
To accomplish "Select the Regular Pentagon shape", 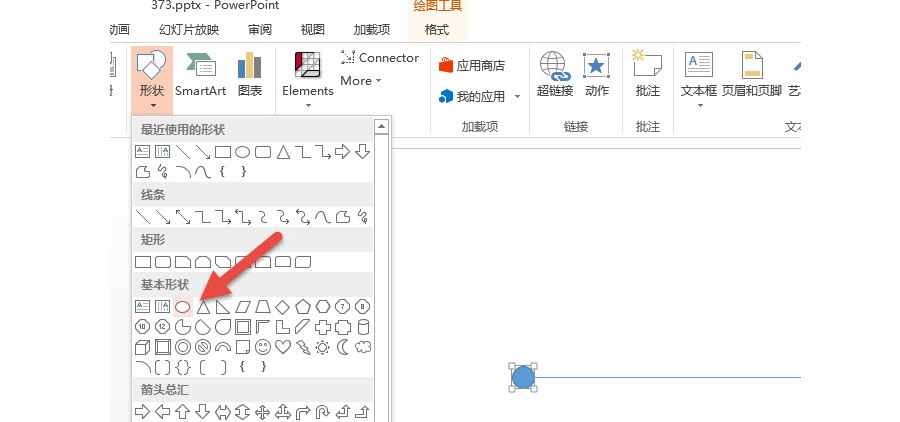I will pos(302,307).
